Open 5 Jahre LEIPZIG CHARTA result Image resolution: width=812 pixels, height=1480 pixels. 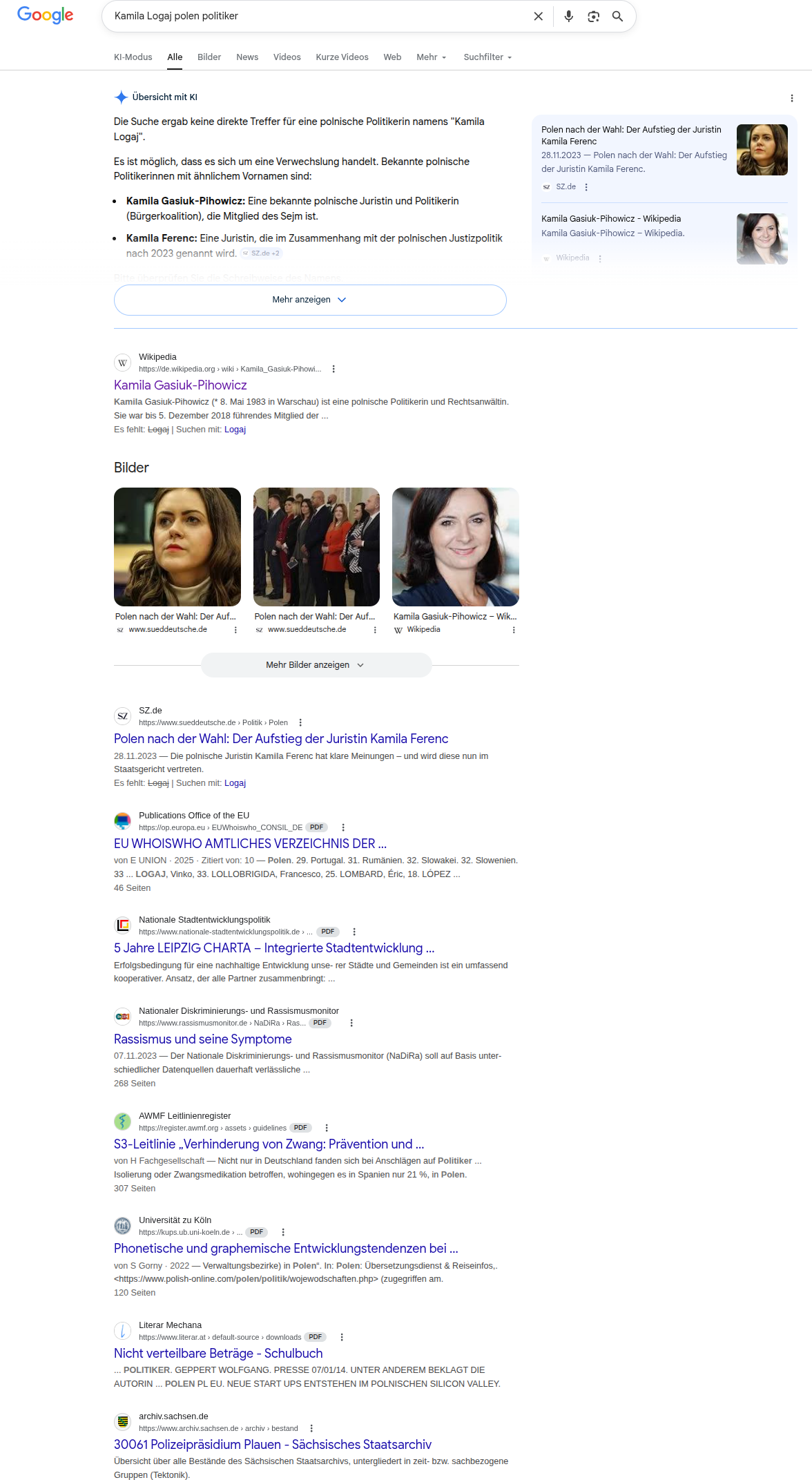(274, 948)
